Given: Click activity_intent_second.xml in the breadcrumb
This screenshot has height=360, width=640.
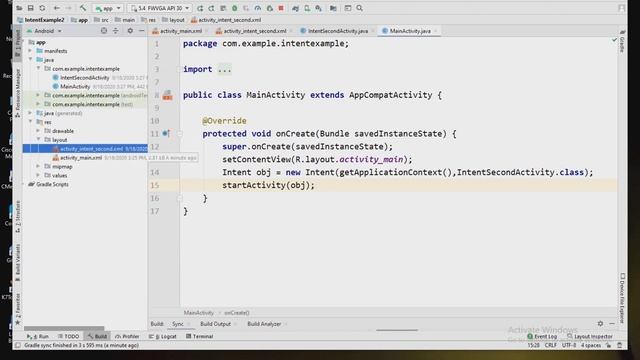Looking at the screenshot, I should [x=226, y=20].
